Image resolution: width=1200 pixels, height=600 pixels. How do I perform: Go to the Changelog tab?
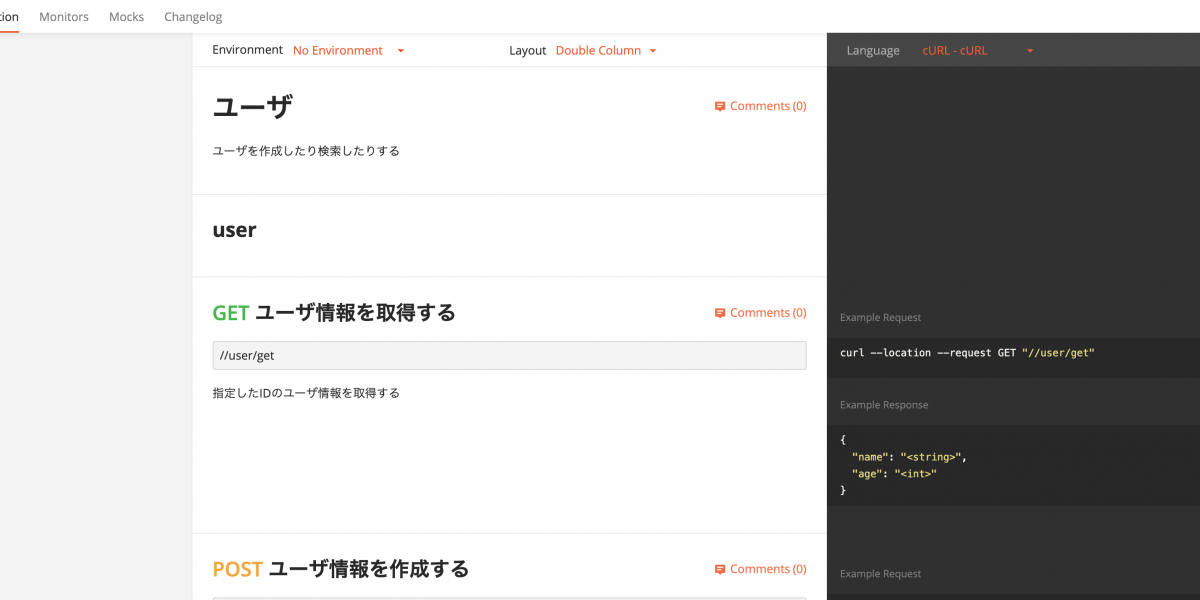click(x=193, y=17)
